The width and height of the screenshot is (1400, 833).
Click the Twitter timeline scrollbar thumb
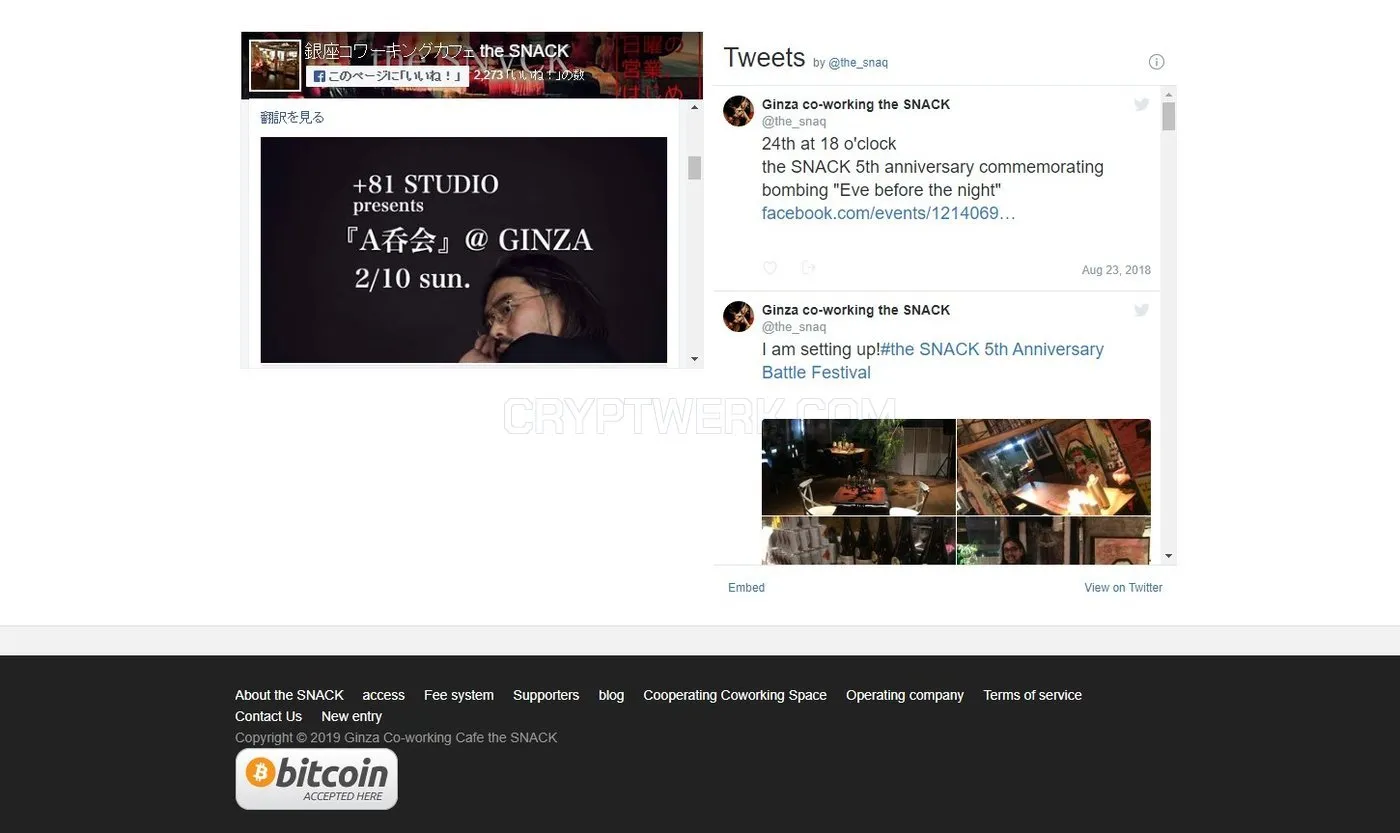tap(1168, 116)
